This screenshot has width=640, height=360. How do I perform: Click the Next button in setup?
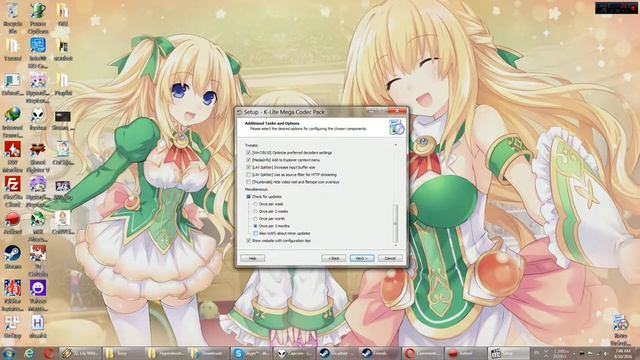(362, 258)
